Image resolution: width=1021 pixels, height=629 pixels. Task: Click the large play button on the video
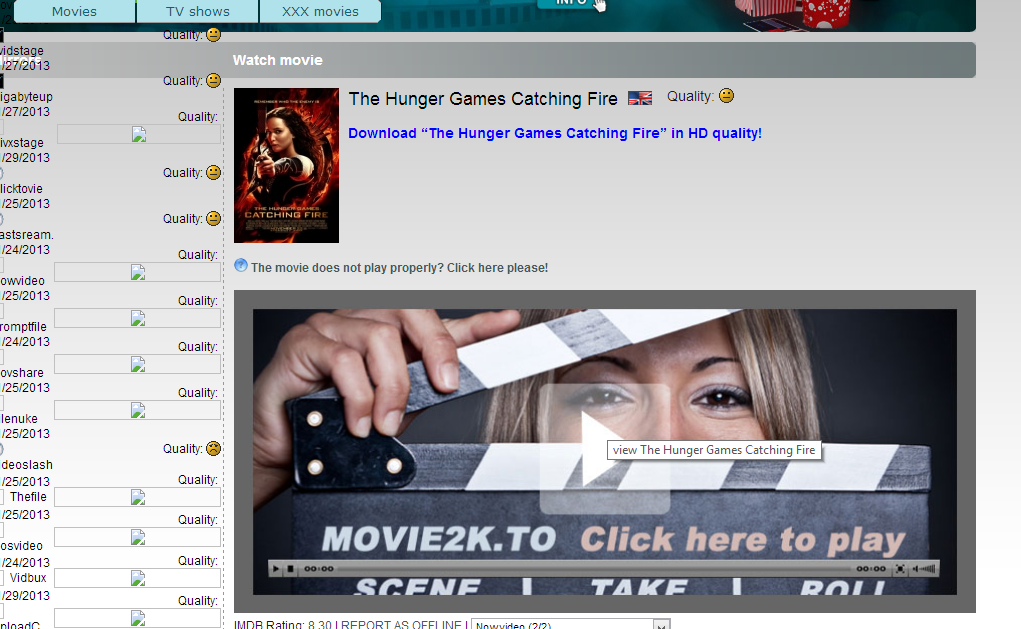[x=604, y=449]
